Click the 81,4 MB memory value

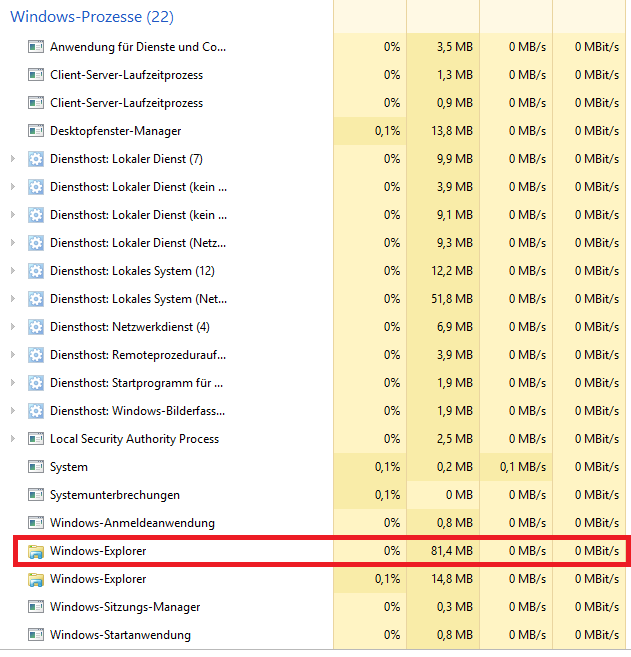pyautogui.click(x=452, y=551)
